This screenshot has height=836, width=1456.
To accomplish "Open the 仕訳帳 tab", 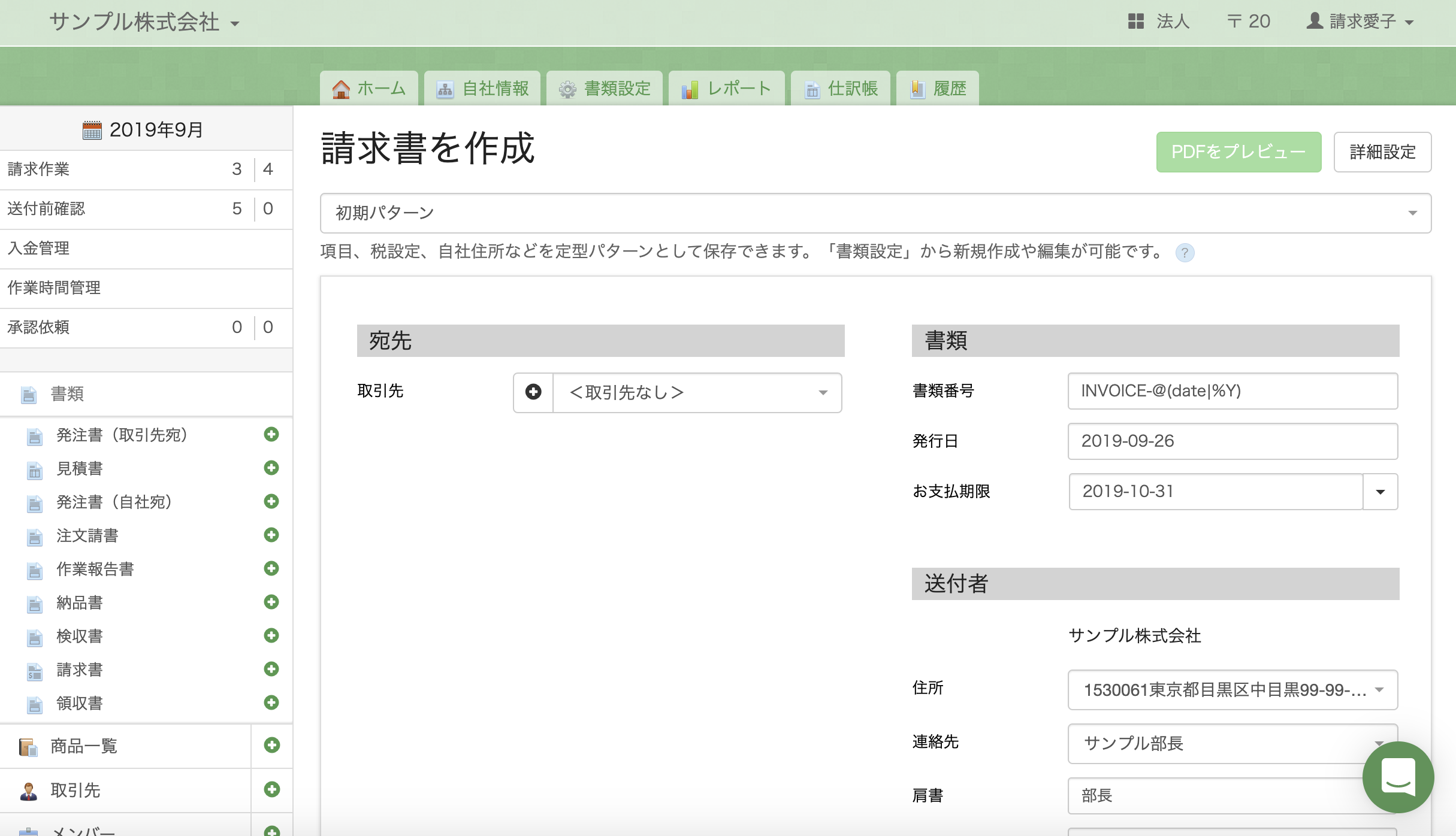I will (841, 89).
